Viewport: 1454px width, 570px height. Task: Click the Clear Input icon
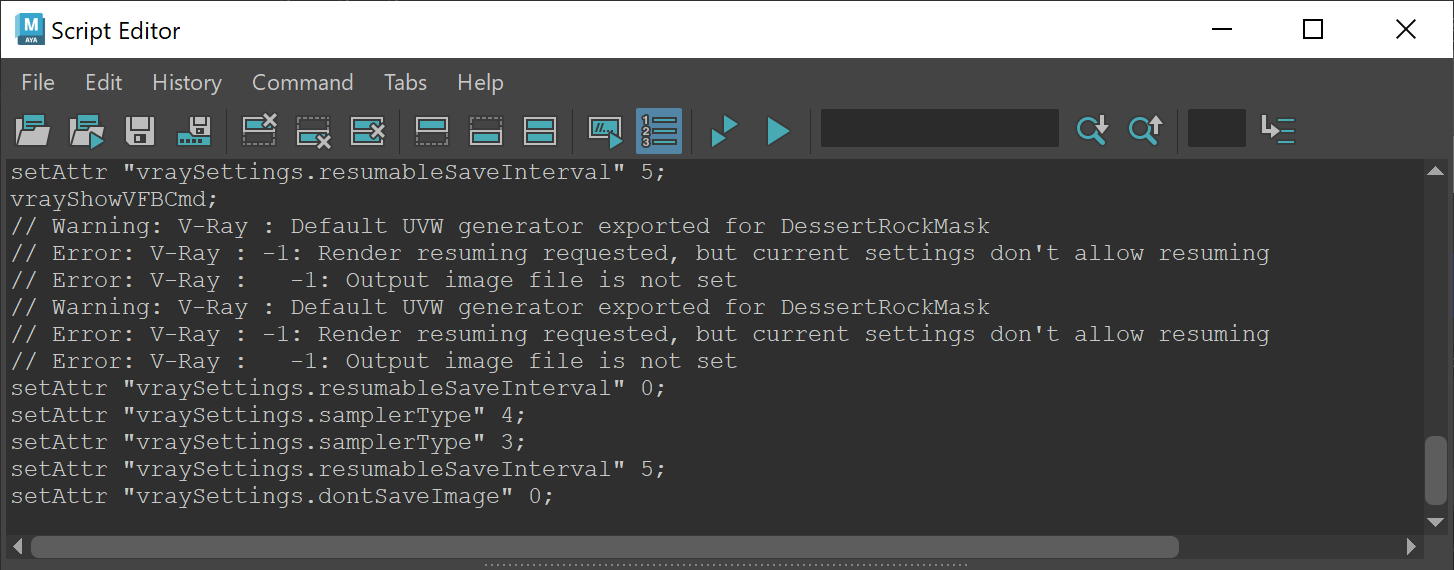pyautogui.click(x=314, y=131)
